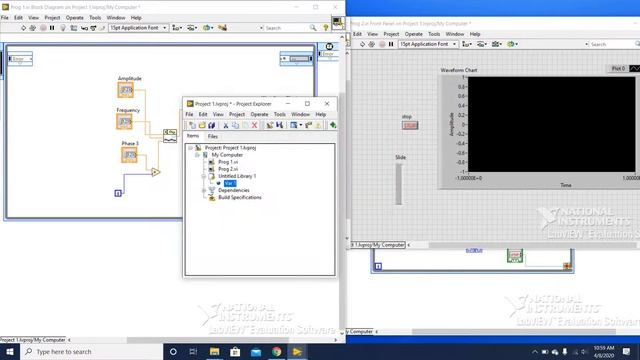Show Context Help in Prog 1 window
This screenshot has width=640, height=360.
coord(326,28)
